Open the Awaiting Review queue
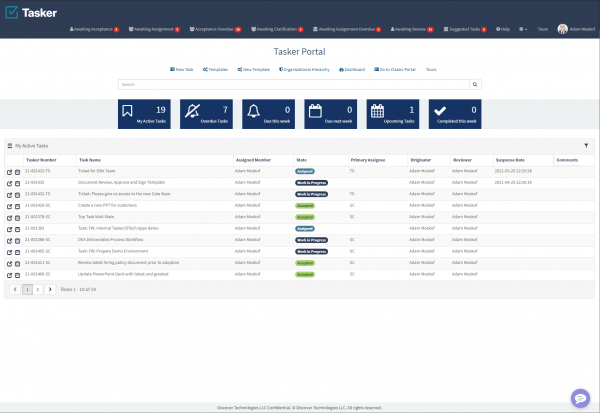This screenshot has height=413, width=600. [412, 29]
